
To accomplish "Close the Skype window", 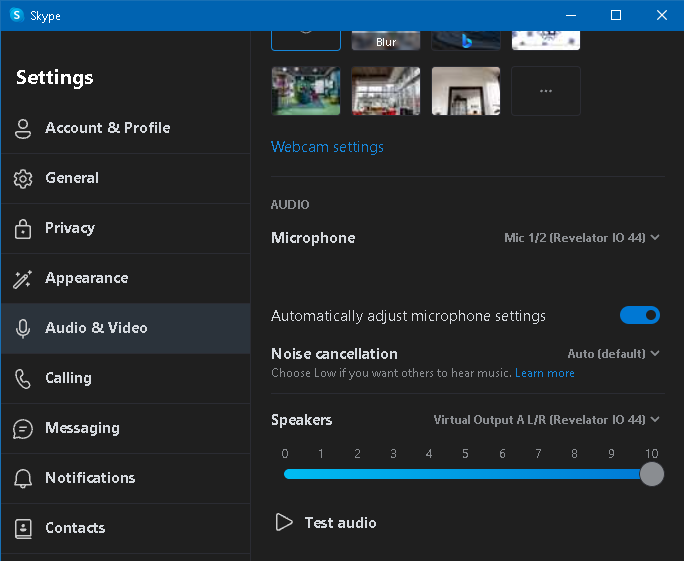I will click(662, 15).
